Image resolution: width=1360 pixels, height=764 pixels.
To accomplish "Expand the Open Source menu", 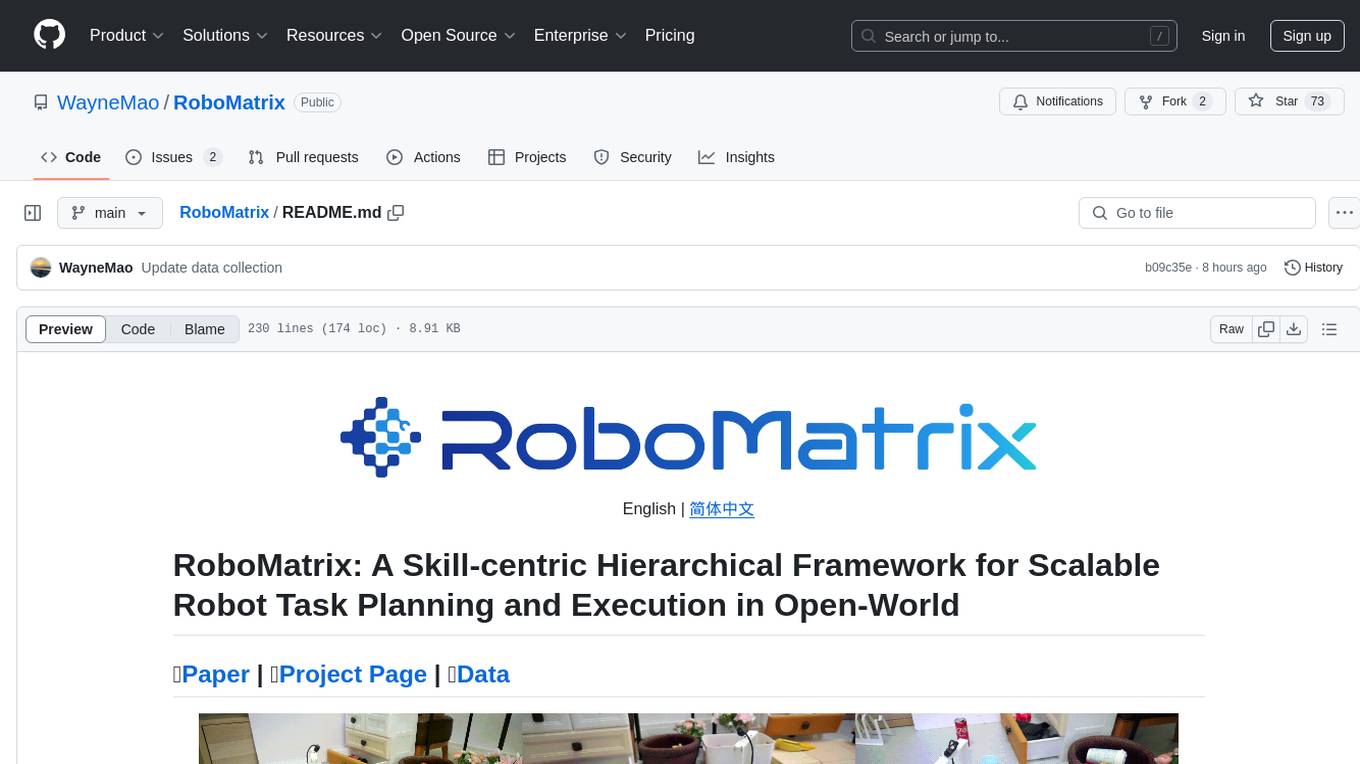I will [x=458, y=35].
